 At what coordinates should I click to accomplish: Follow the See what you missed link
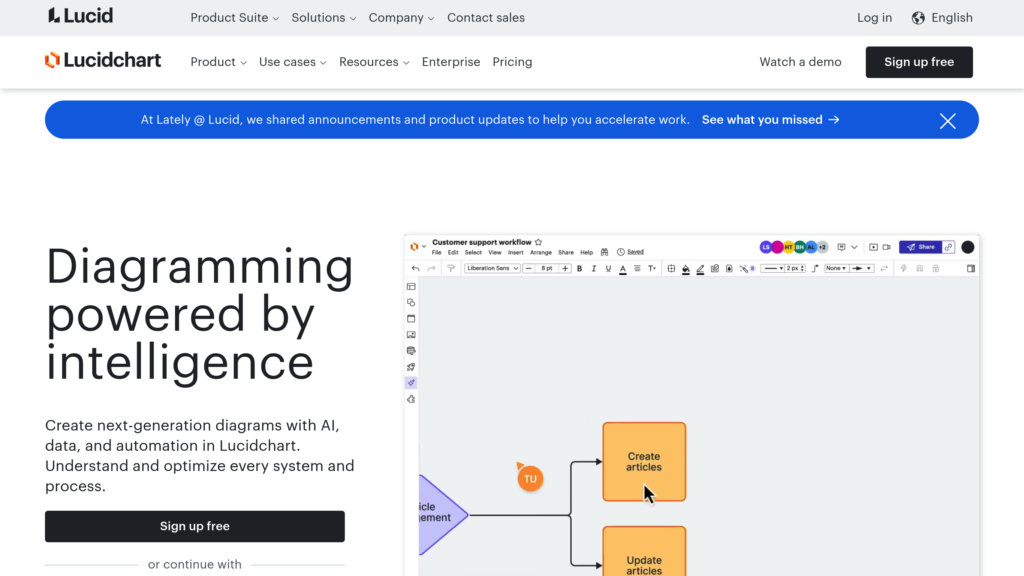pos(763,120)
